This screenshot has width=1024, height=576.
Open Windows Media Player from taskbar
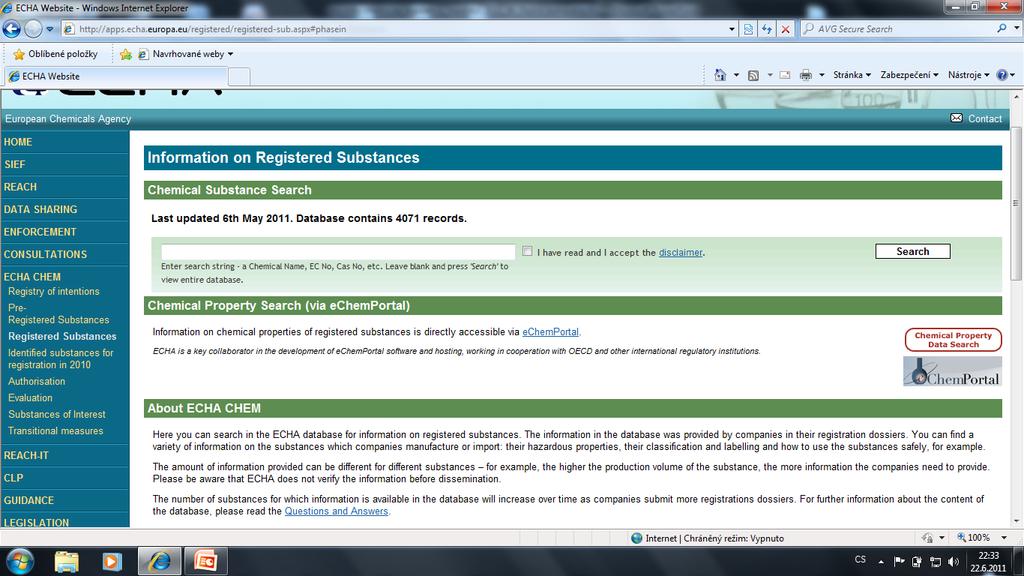[112, 562]
